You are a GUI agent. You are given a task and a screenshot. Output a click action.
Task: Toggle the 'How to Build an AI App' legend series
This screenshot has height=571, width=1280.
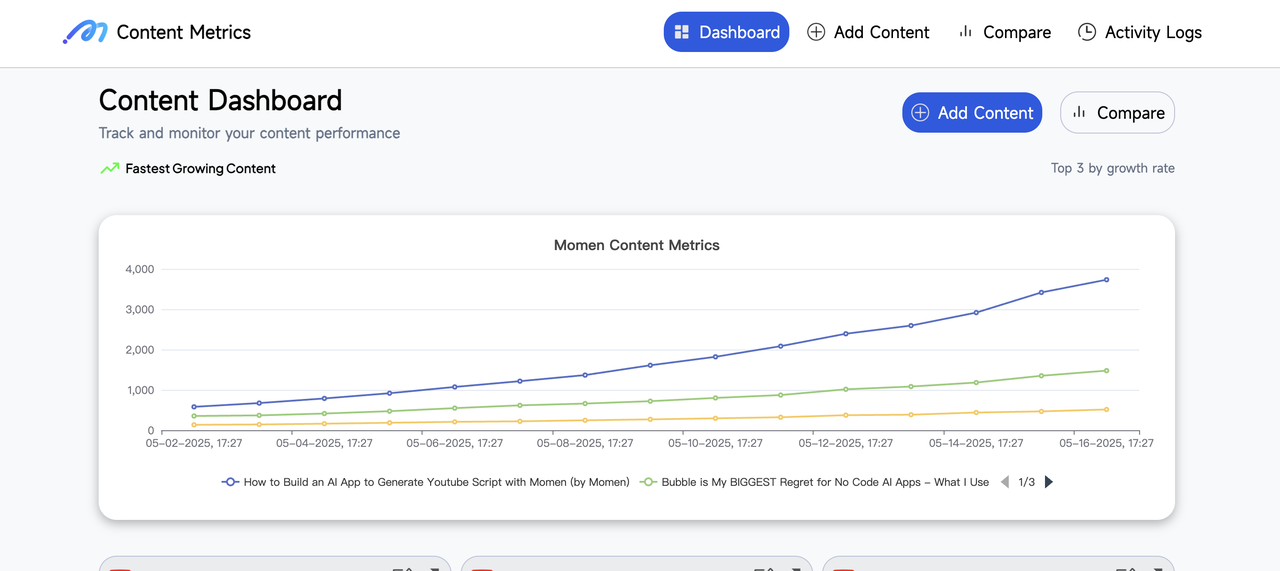426,482
